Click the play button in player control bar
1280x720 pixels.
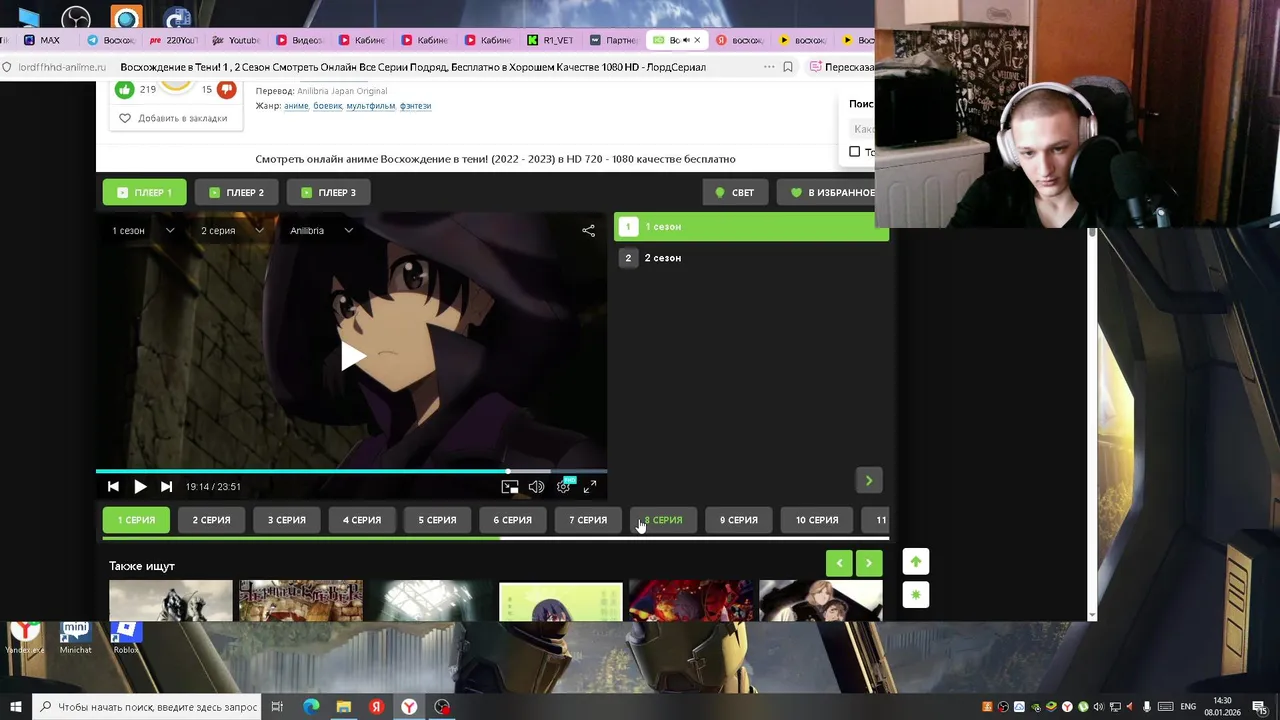[140, 487]
